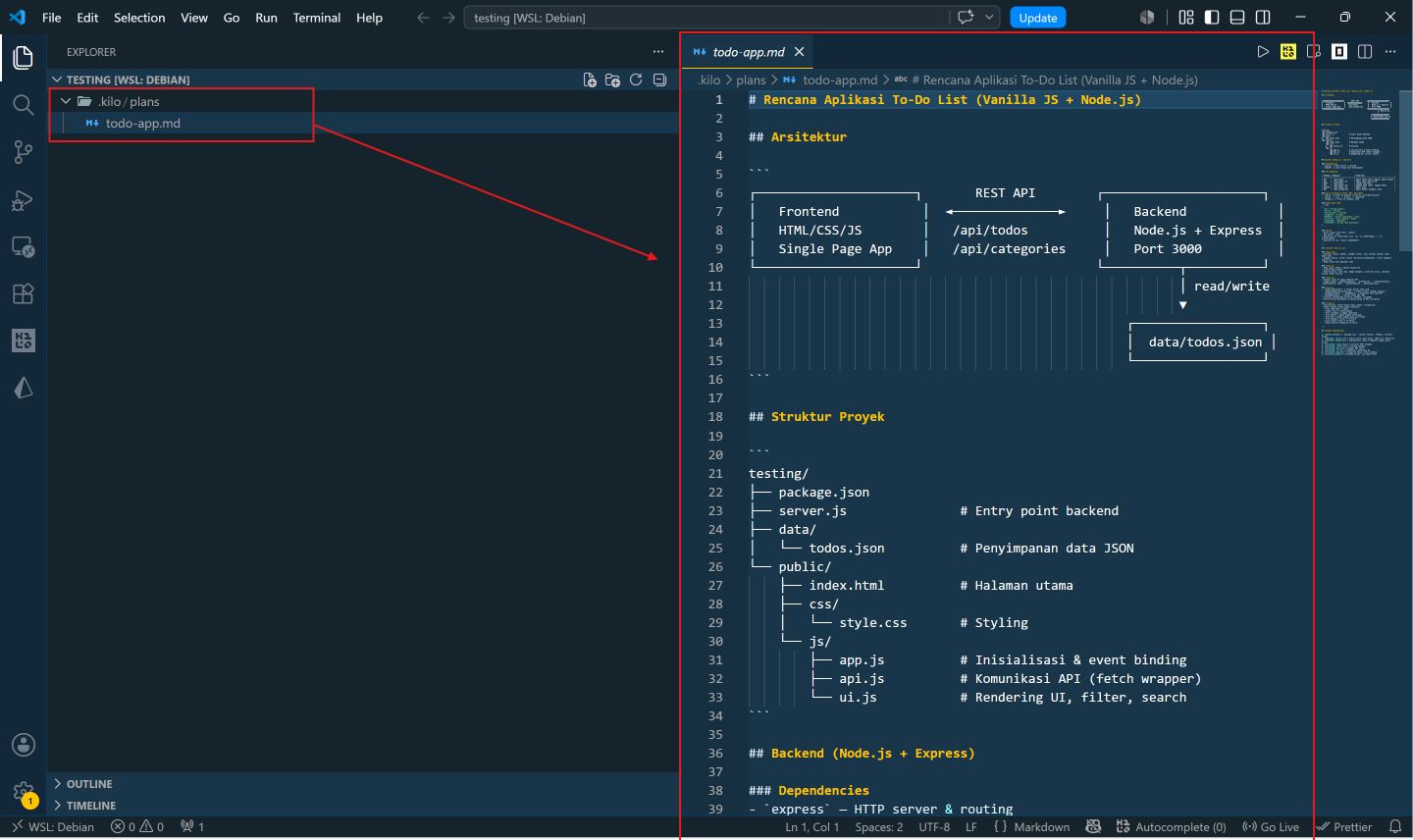Go back using the left arrow in title bar
This screenshot has height=840, width=1413.
tap(423, 18)
